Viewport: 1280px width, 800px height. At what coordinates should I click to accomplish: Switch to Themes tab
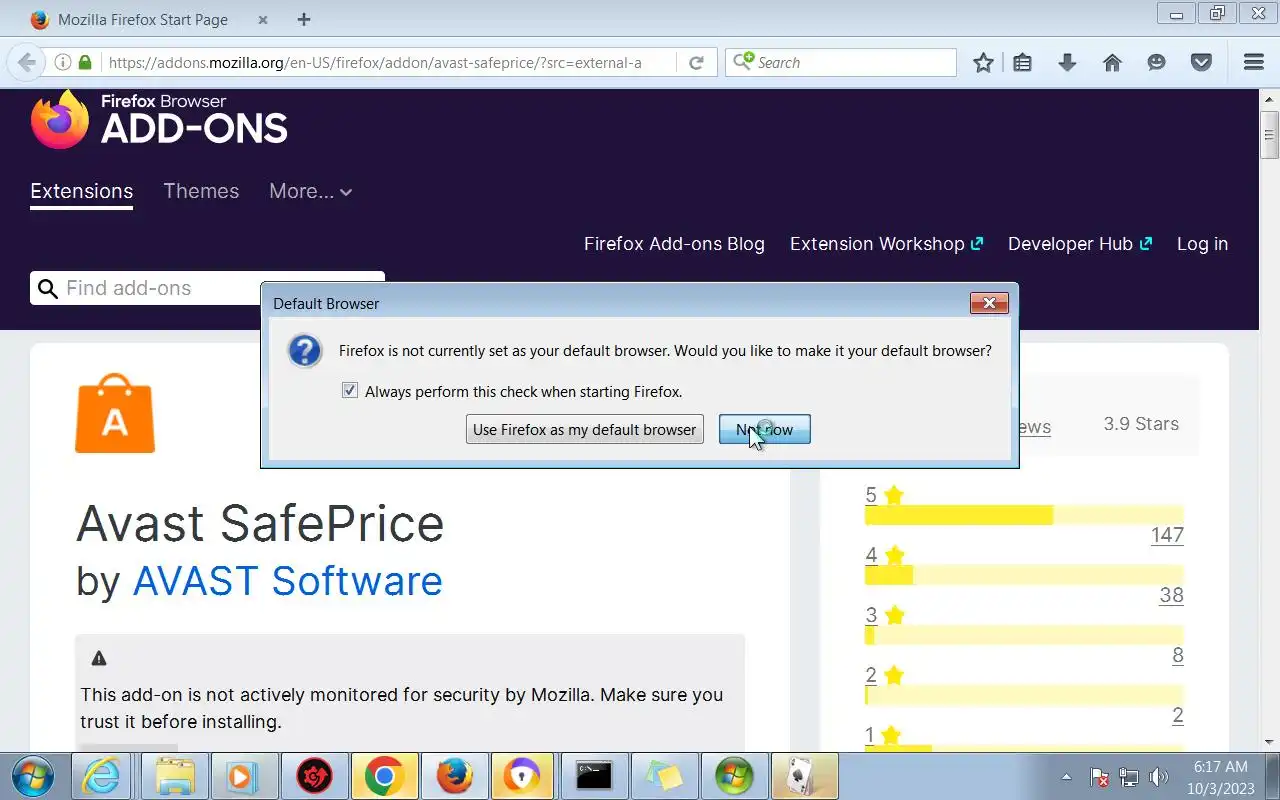[x=201, y=191]
